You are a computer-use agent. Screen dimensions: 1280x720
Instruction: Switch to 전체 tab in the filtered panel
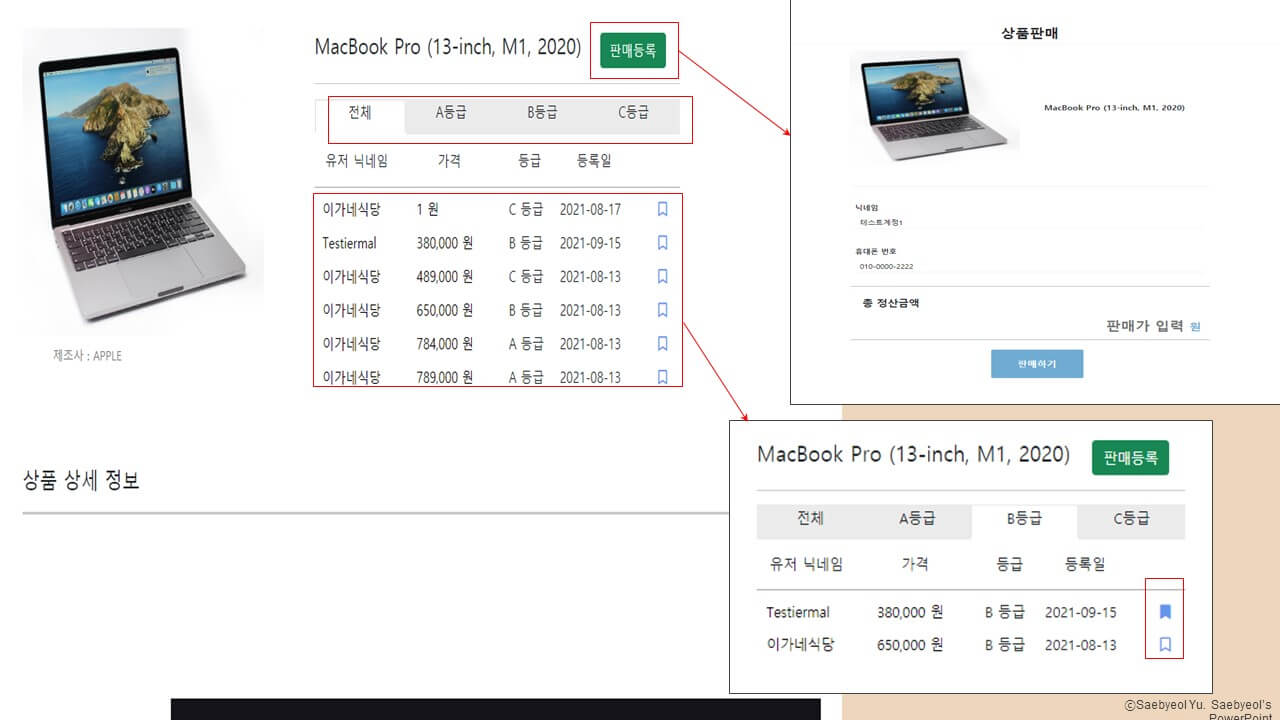click(x=810, y=519)
